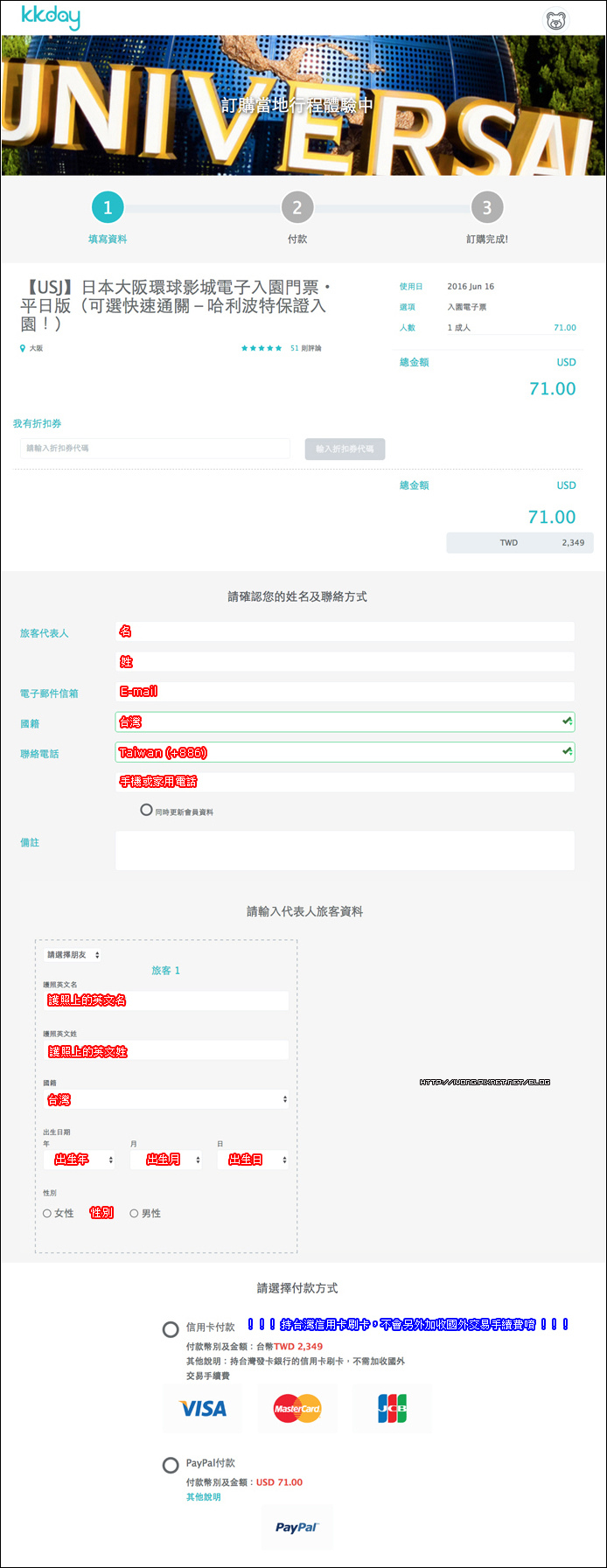Click the five-star rating icons
607x1568 pixels.
click(x=262, y=348)
